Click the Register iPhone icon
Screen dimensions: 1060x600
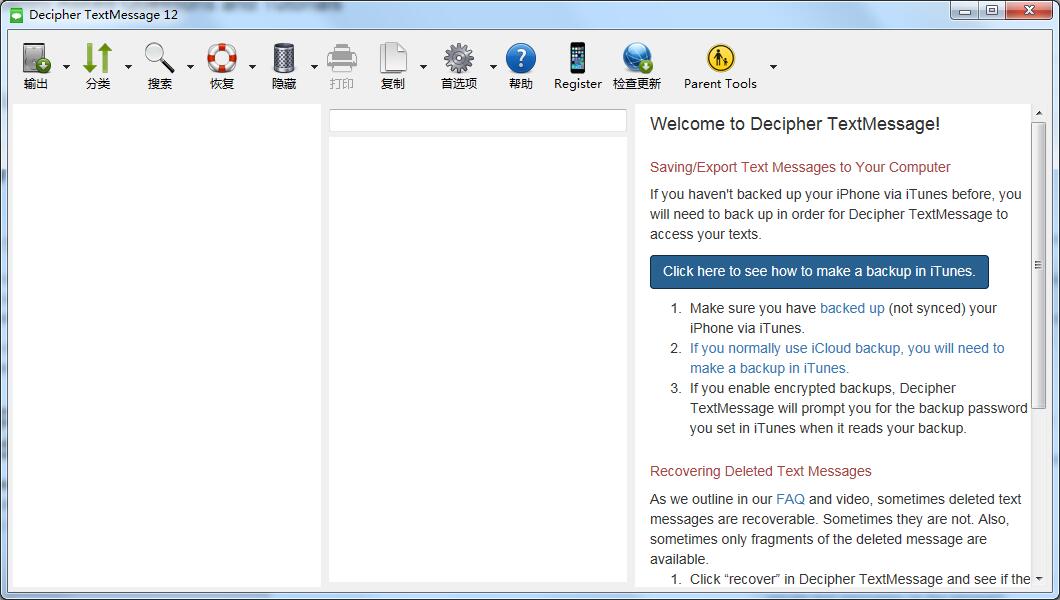(578, 60)
